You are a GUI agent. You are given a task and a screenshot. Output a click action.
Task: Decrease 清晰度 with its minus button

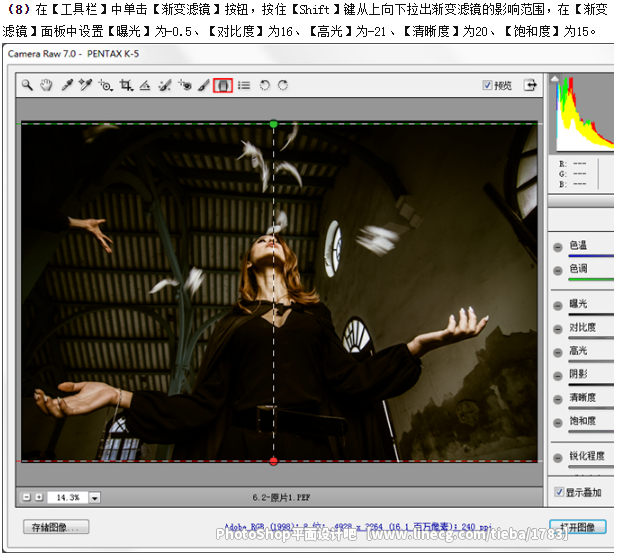tap(558, 400)
